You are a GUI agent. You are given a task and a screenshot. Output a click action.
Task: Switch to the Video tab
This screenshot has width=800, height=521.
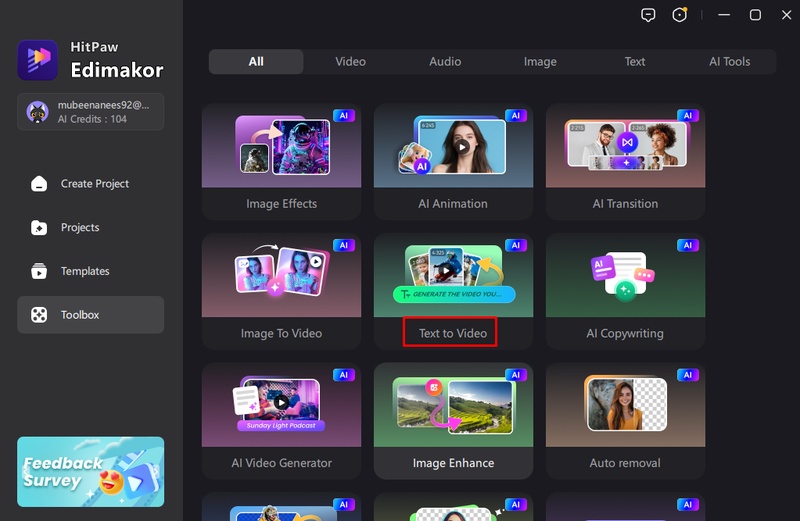[x=351, y=62]
